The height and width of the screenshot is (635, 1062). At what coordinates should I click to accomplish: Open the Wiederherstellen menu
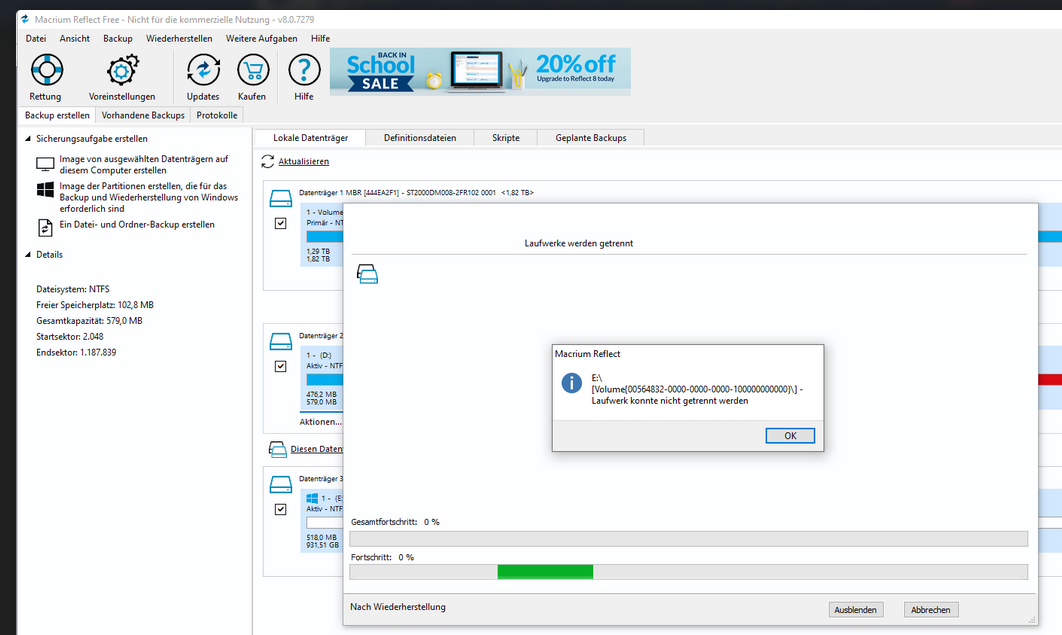[179, 39]
